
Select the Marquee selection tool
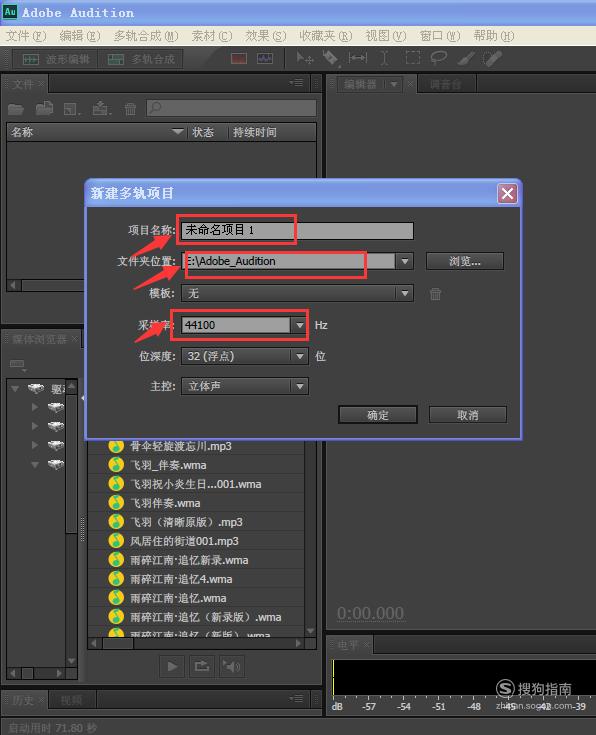pyautogui.click(x=413, y=58)
